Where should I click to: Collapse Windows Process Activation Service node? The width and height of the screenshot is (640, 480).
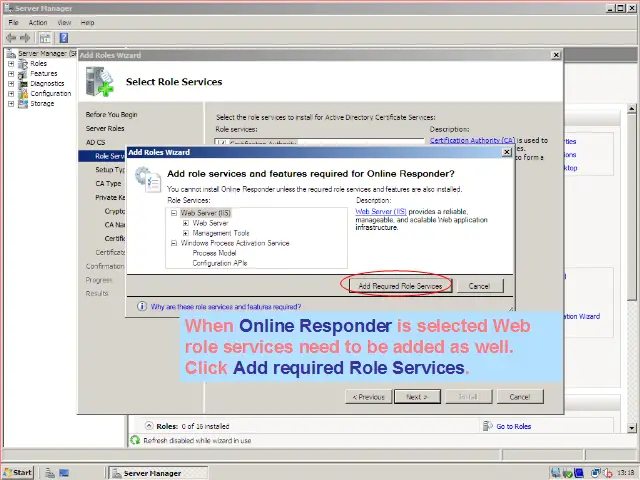(x=174, y=243)
